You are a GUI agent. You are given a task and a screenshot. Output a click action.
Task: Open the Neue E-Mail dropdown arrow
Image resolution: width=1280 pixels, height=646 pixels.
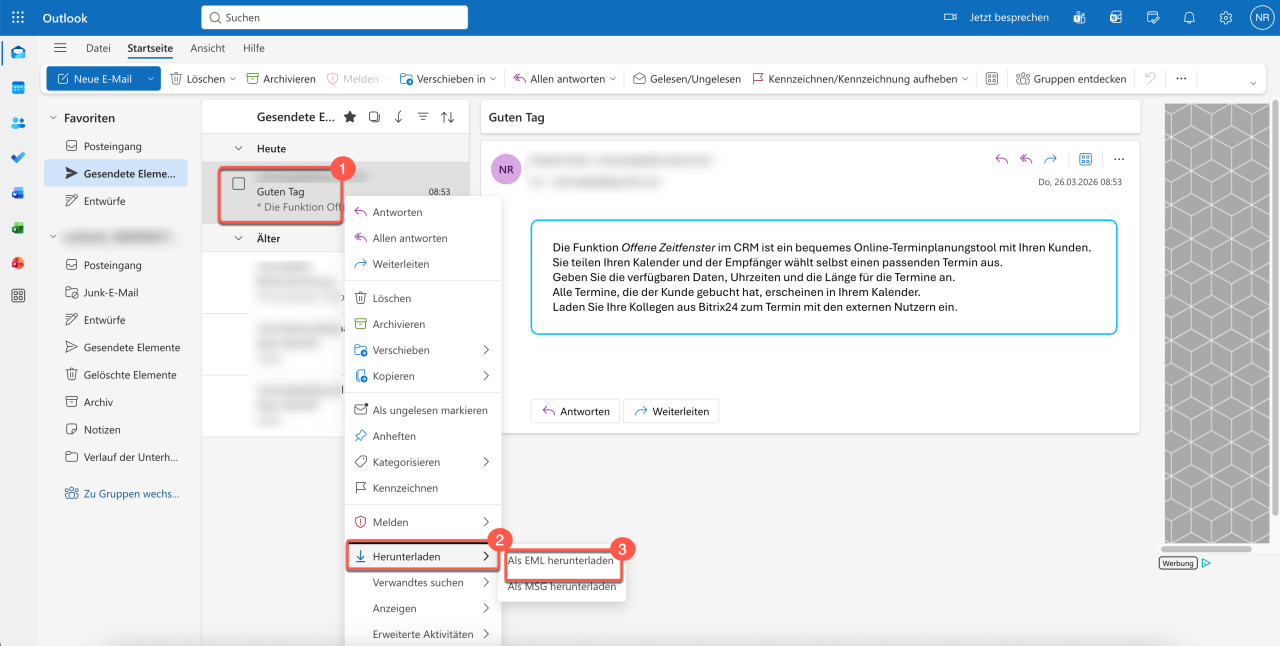tap(150, 79)
